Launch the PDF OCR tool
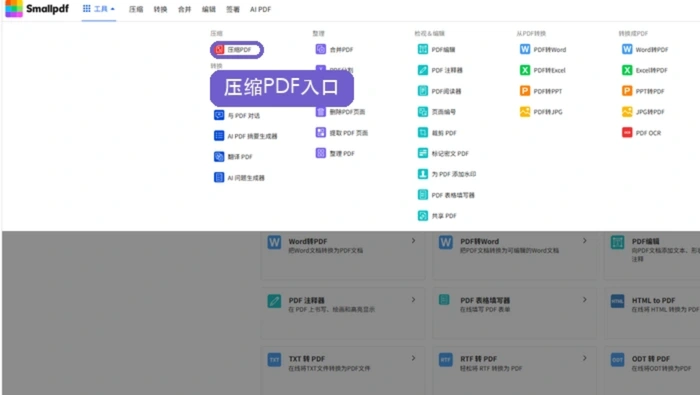The image size is (700, 395). click(642, 133)
